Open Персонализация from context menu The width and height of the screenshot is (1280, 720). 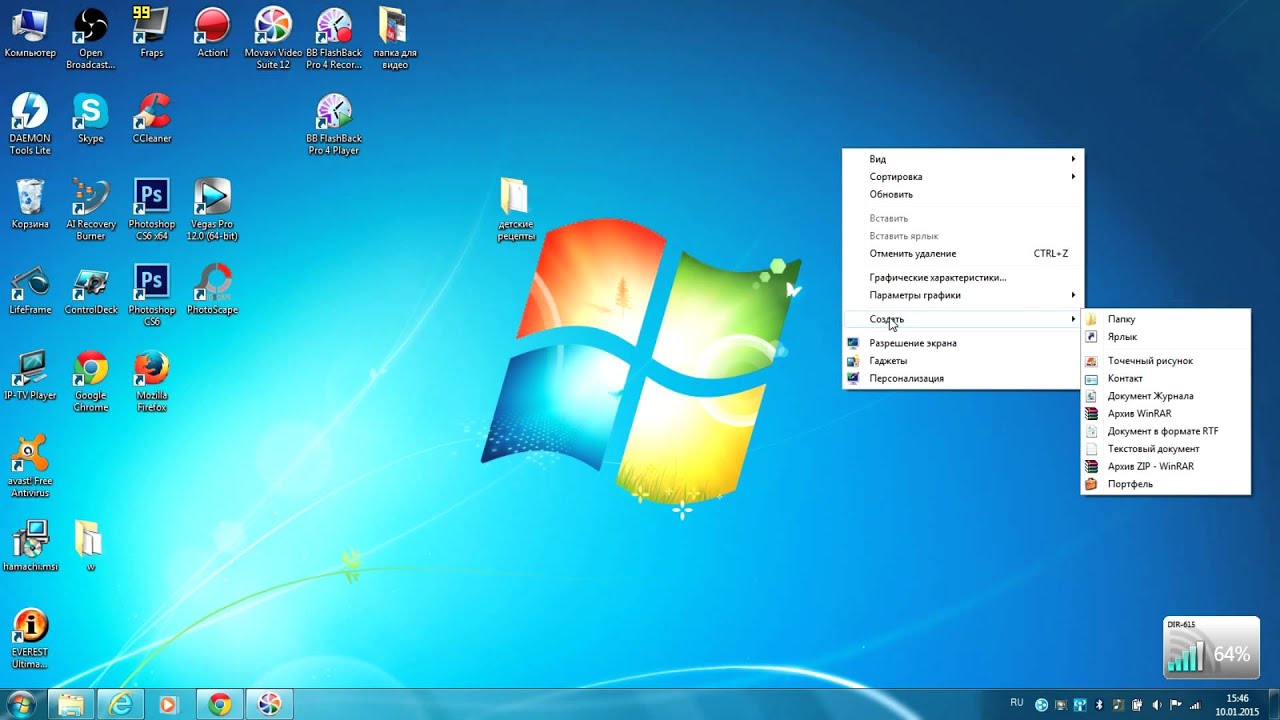click(963, 379)
